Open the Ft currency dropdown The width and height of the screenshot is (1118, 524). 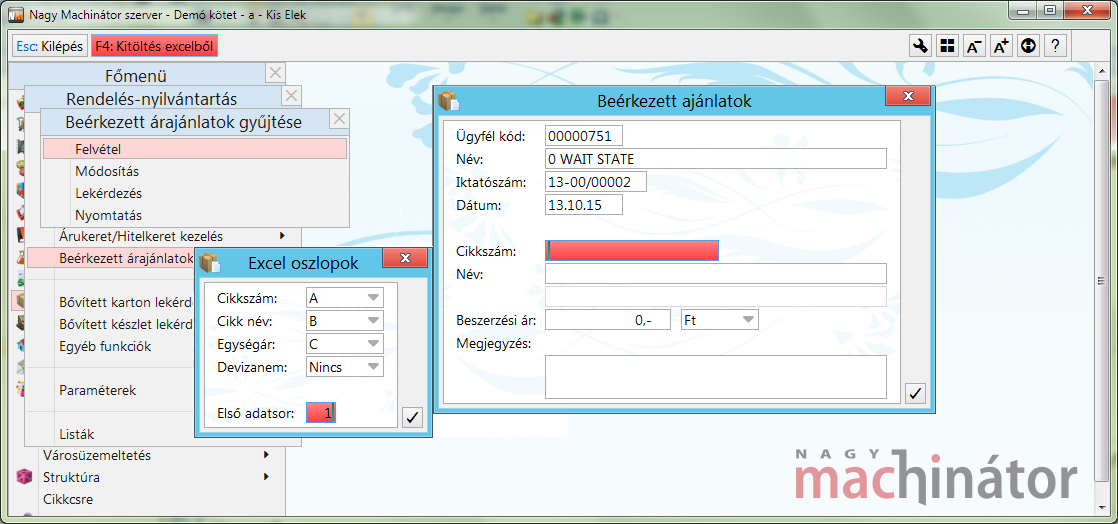748,320
